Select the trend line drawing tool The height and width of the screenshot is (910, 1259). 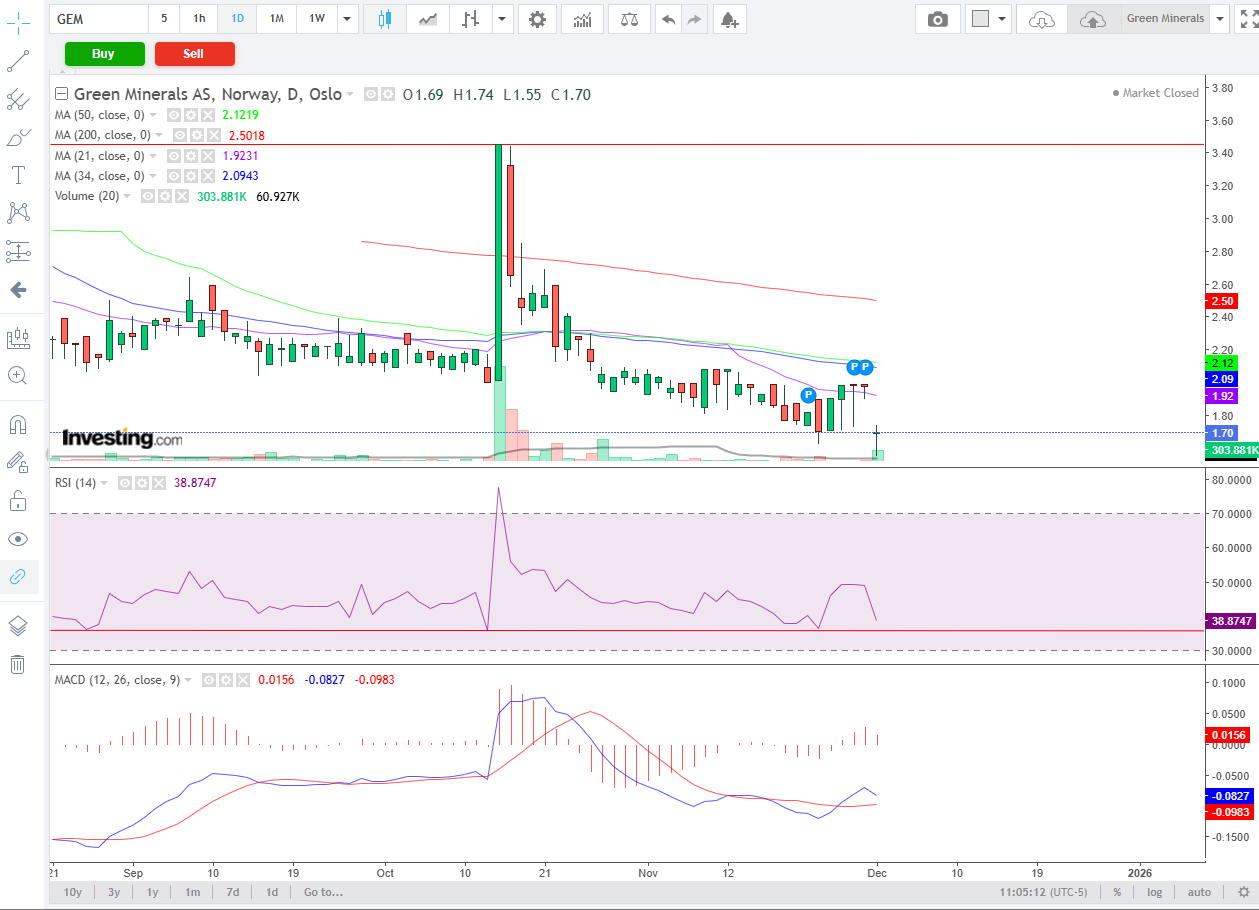point(18,62)
